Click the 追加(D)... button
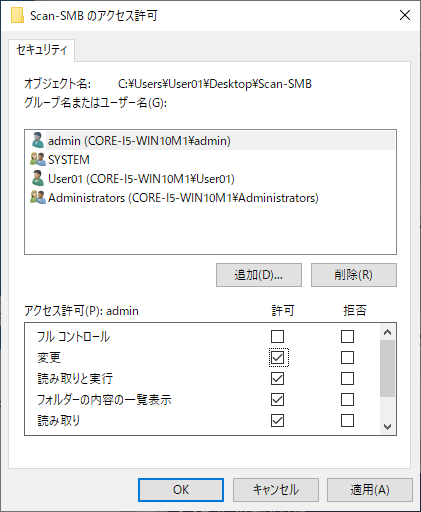Screen dimensions: 421x512 [x=259, y=275]
